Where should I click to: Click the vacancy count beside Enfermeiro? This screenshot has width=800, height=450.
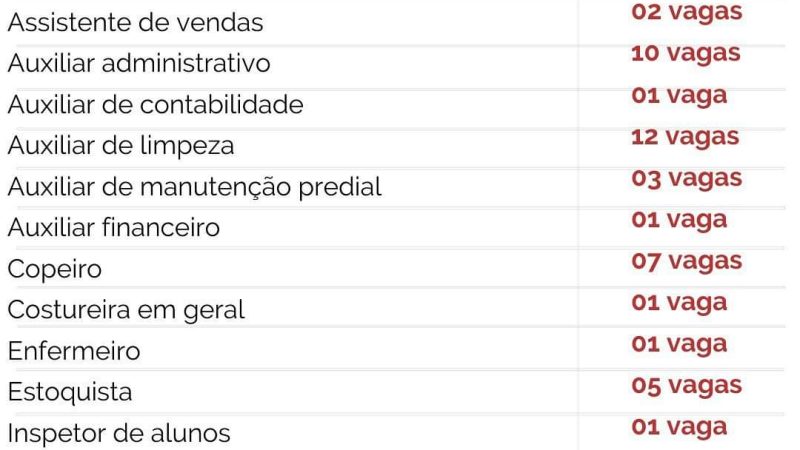[678, 344]
